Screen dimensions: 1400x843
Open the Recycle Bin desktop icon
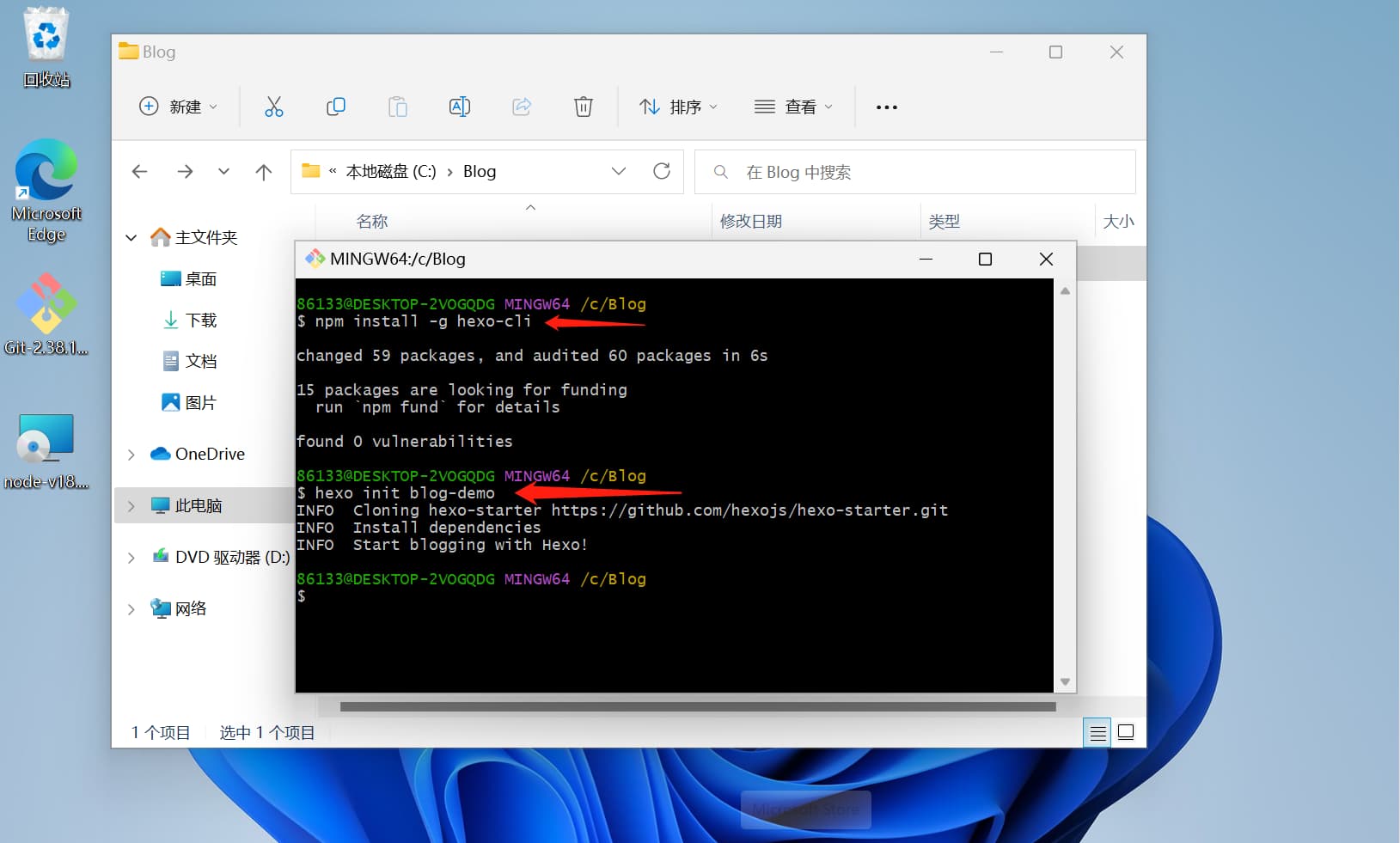(46, 47)
